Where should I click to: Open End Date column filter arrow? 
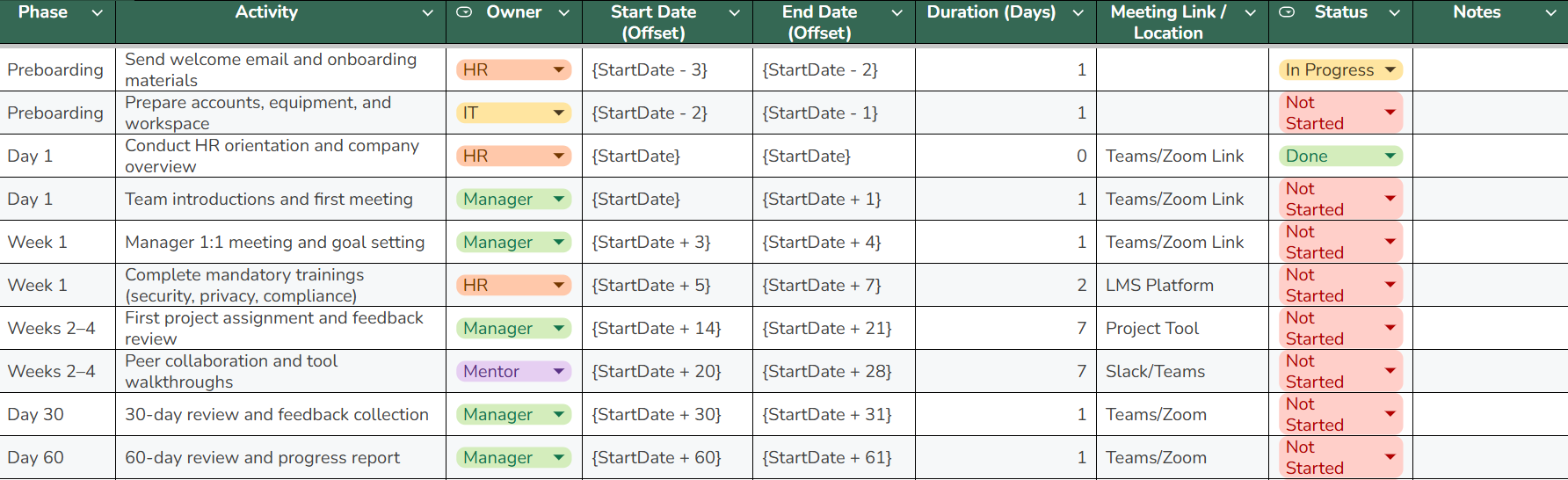[x=897, y=13]
